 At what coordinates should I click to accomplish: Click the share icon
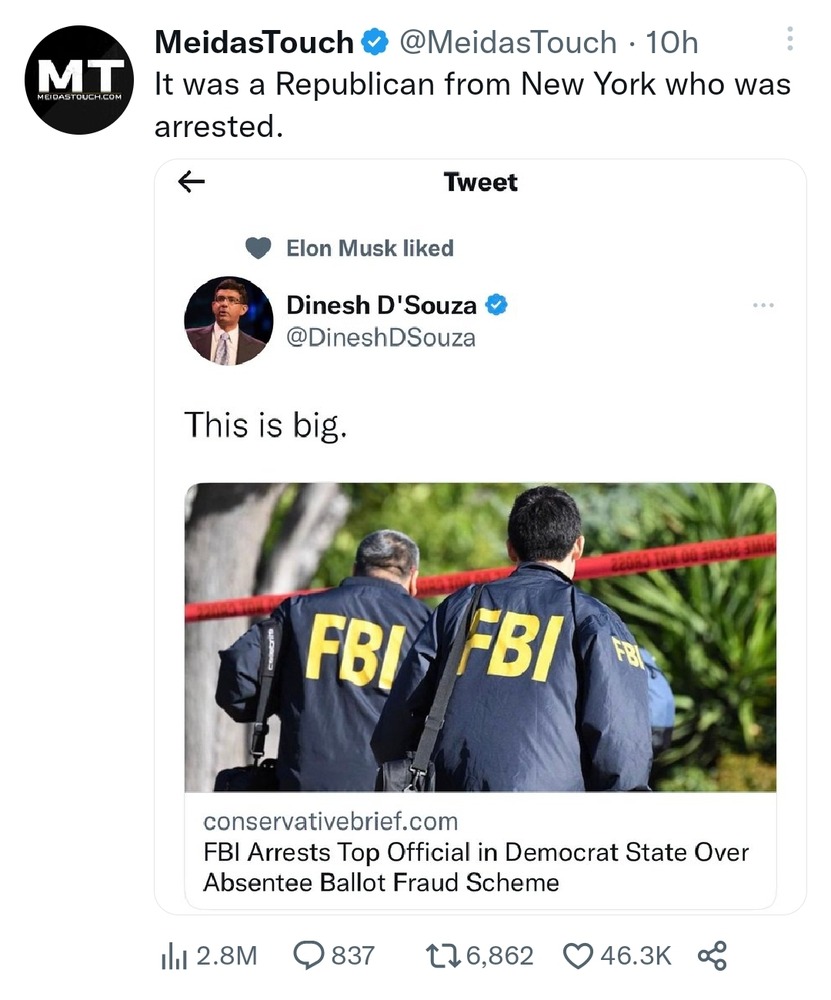(710, 956)
